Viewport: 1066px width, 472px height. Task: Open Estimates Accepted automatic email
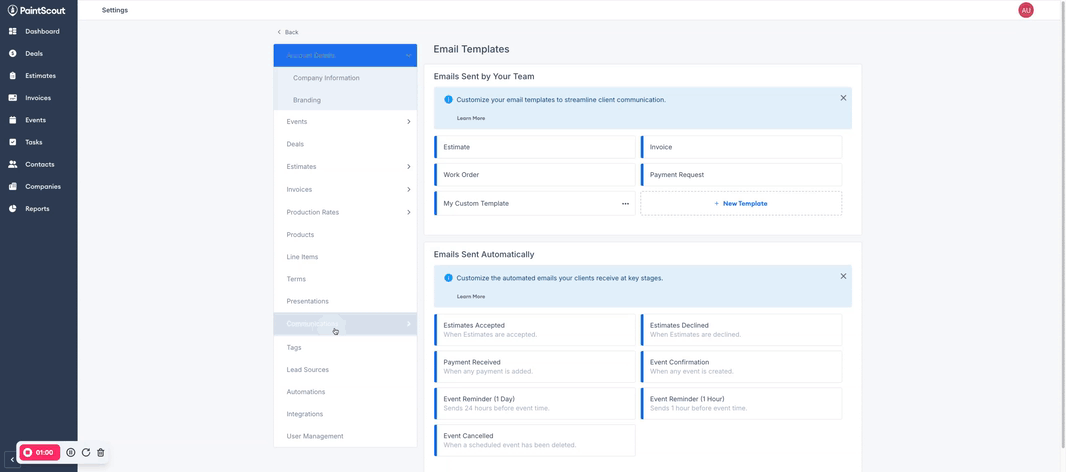535,330
